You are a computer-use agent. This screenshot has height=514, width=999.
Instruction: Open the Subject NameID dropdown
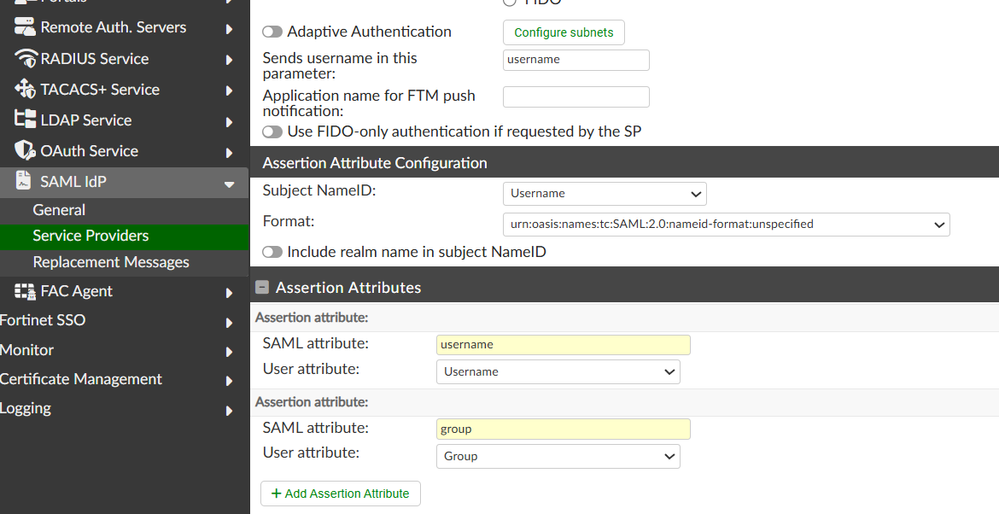tap(604, 194)
